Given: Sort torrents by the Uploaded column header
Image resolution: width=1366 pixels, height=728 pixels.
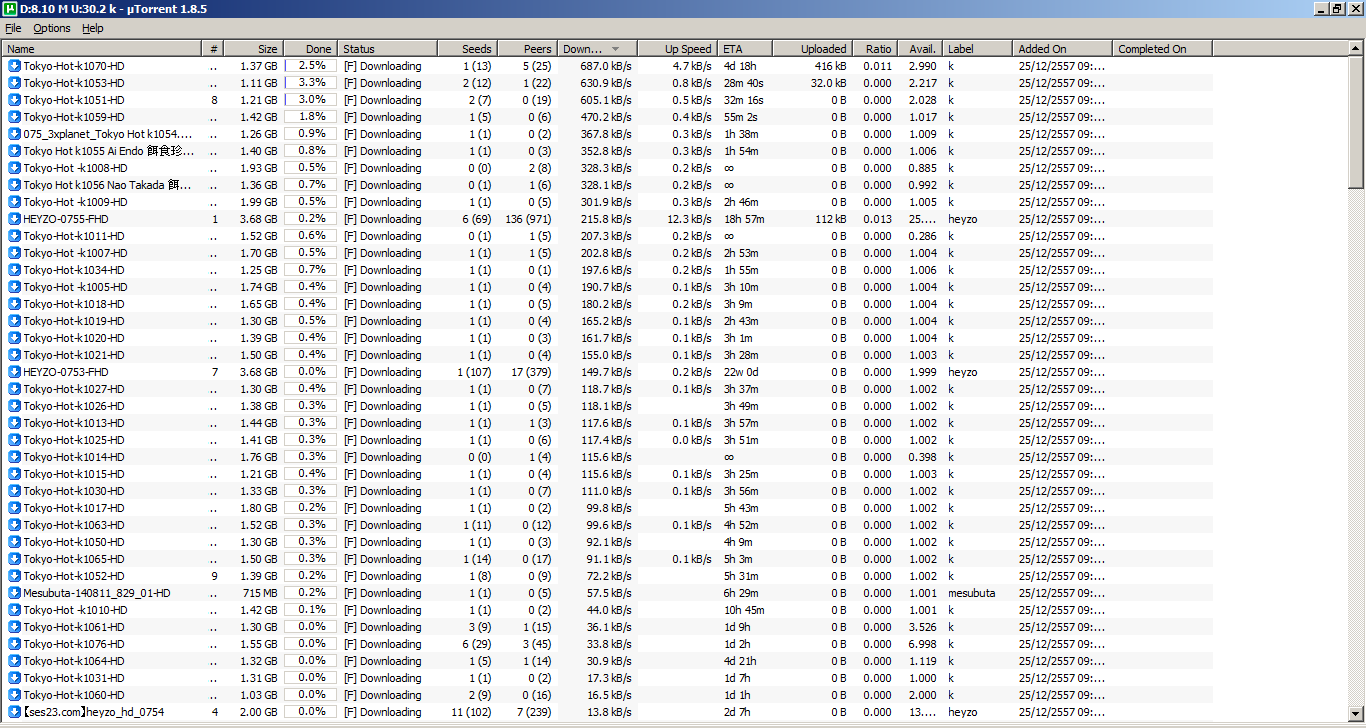Looking at the screenshot, I should pos(811,48).
